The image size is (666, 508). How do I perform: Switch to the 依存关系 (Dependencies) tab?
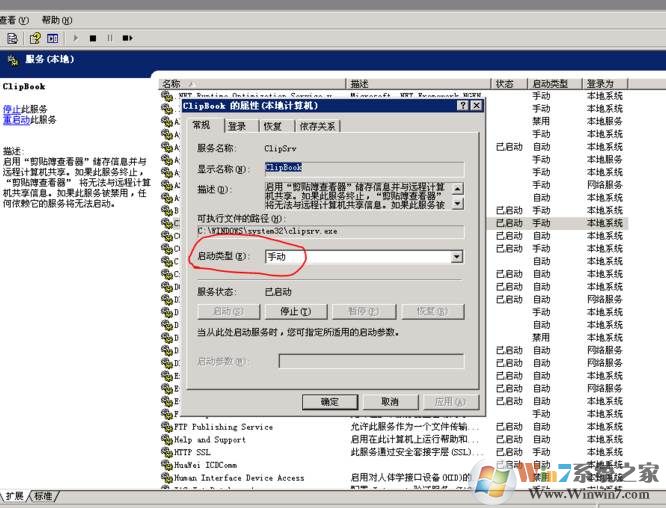[317, 126]
